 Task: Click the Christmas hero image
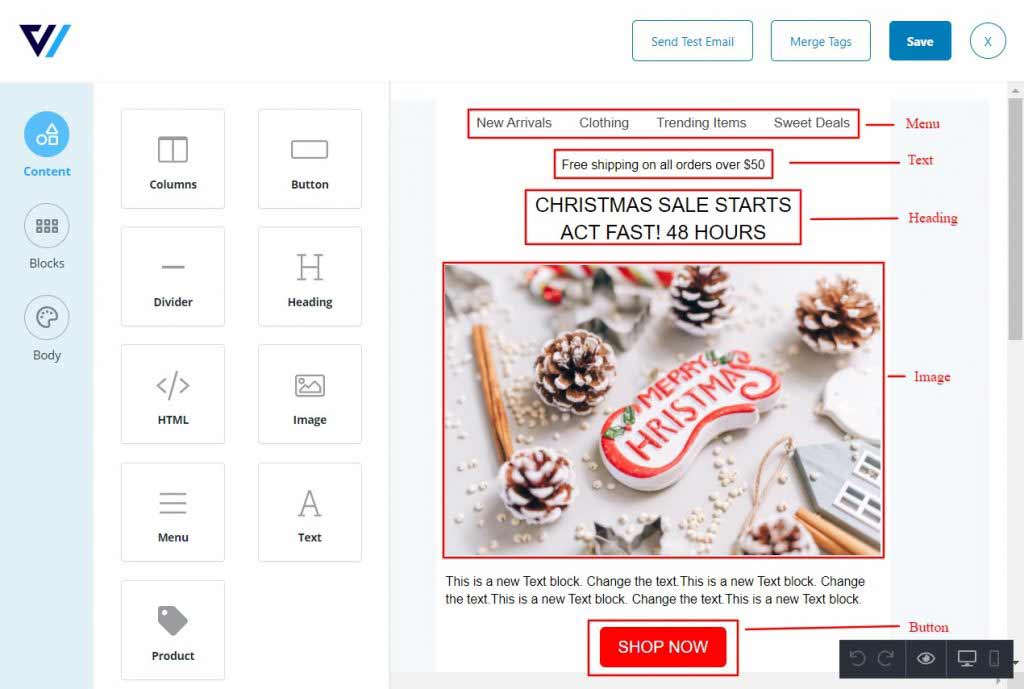click(663, 410)
